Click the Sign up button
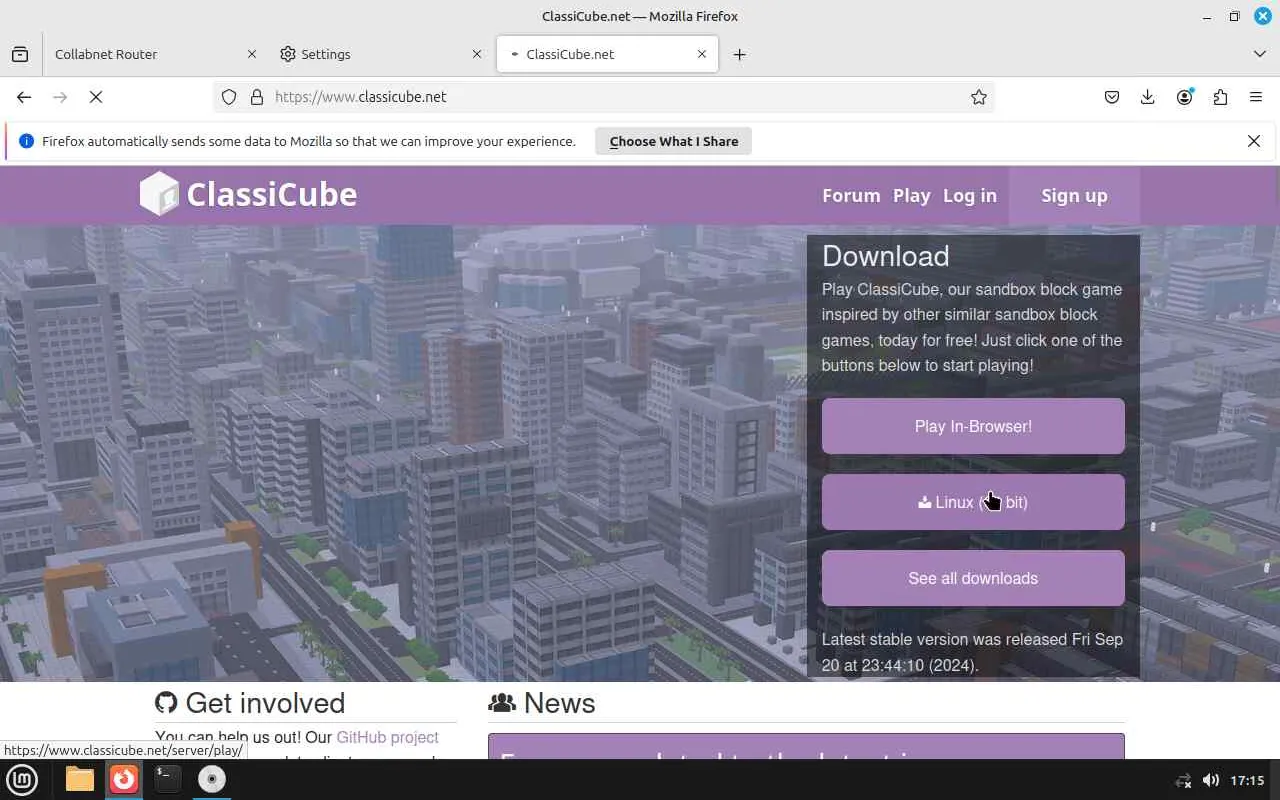This screenshot has width=1280, height=800. coord(1074,196)
